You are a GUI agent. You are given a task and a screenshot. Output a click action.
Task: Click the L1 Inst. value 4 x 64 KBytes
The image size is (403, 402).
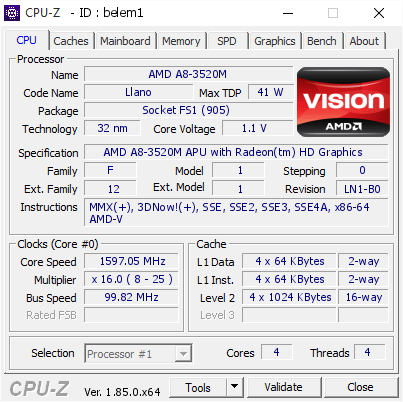289,279
